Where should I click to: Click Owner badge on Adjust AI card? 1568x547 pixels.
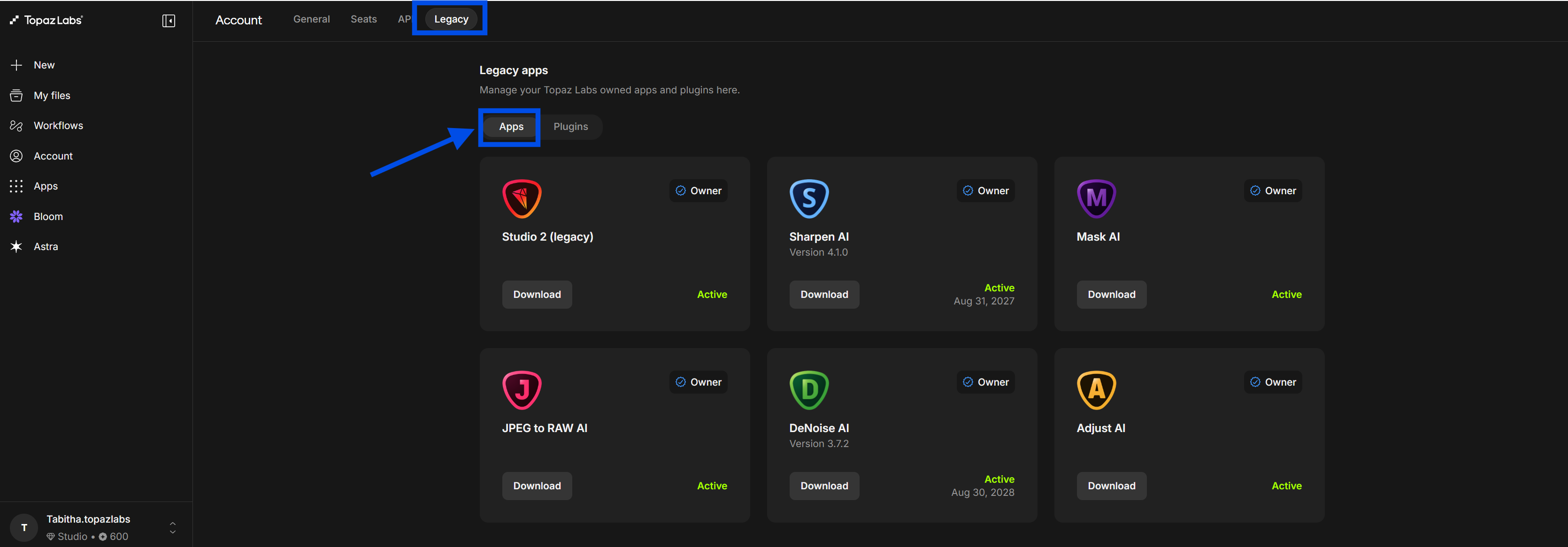coord(1273,382)
